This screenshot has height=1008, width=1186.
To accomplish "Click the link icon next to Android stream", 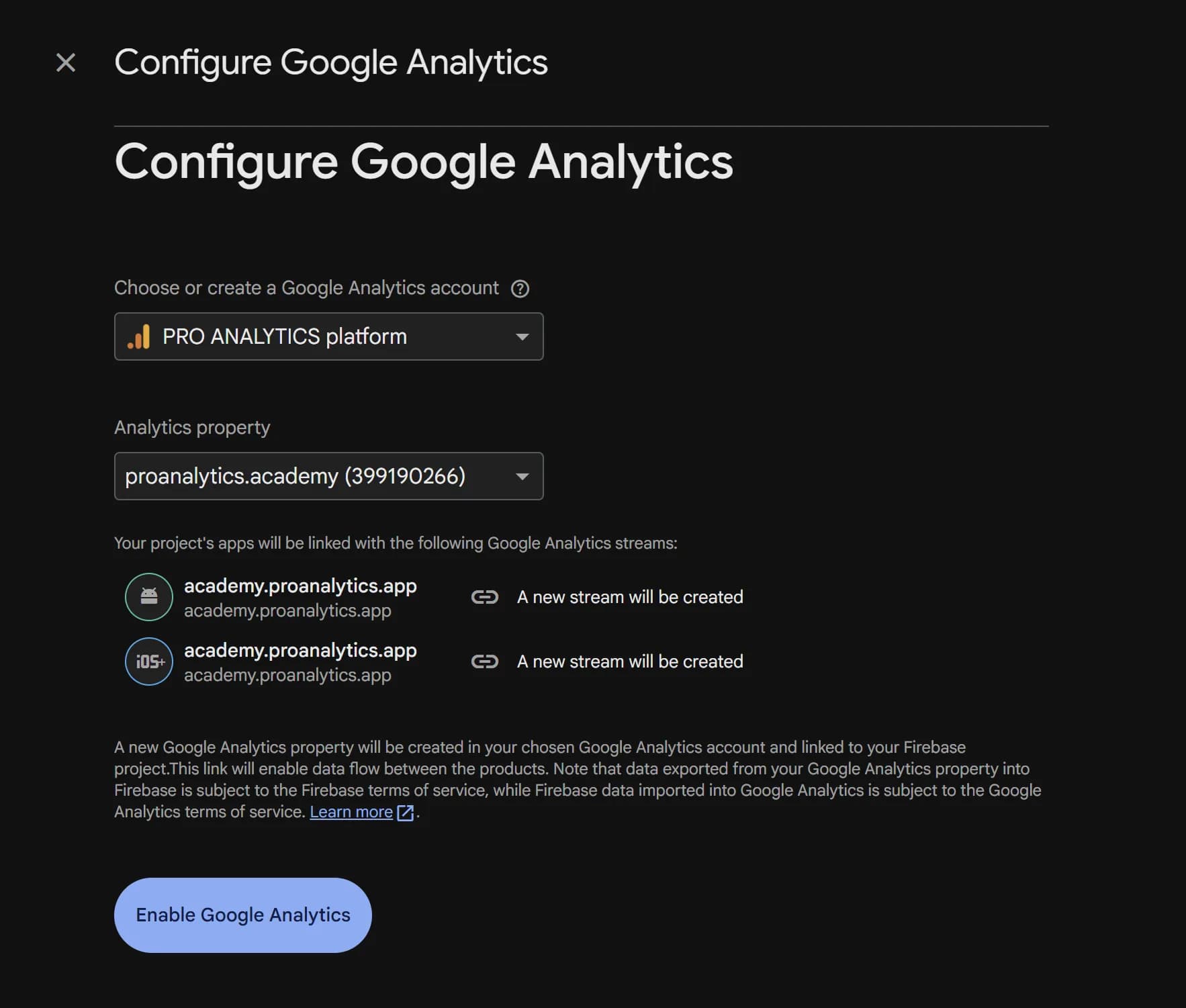I will coord(485,596).
